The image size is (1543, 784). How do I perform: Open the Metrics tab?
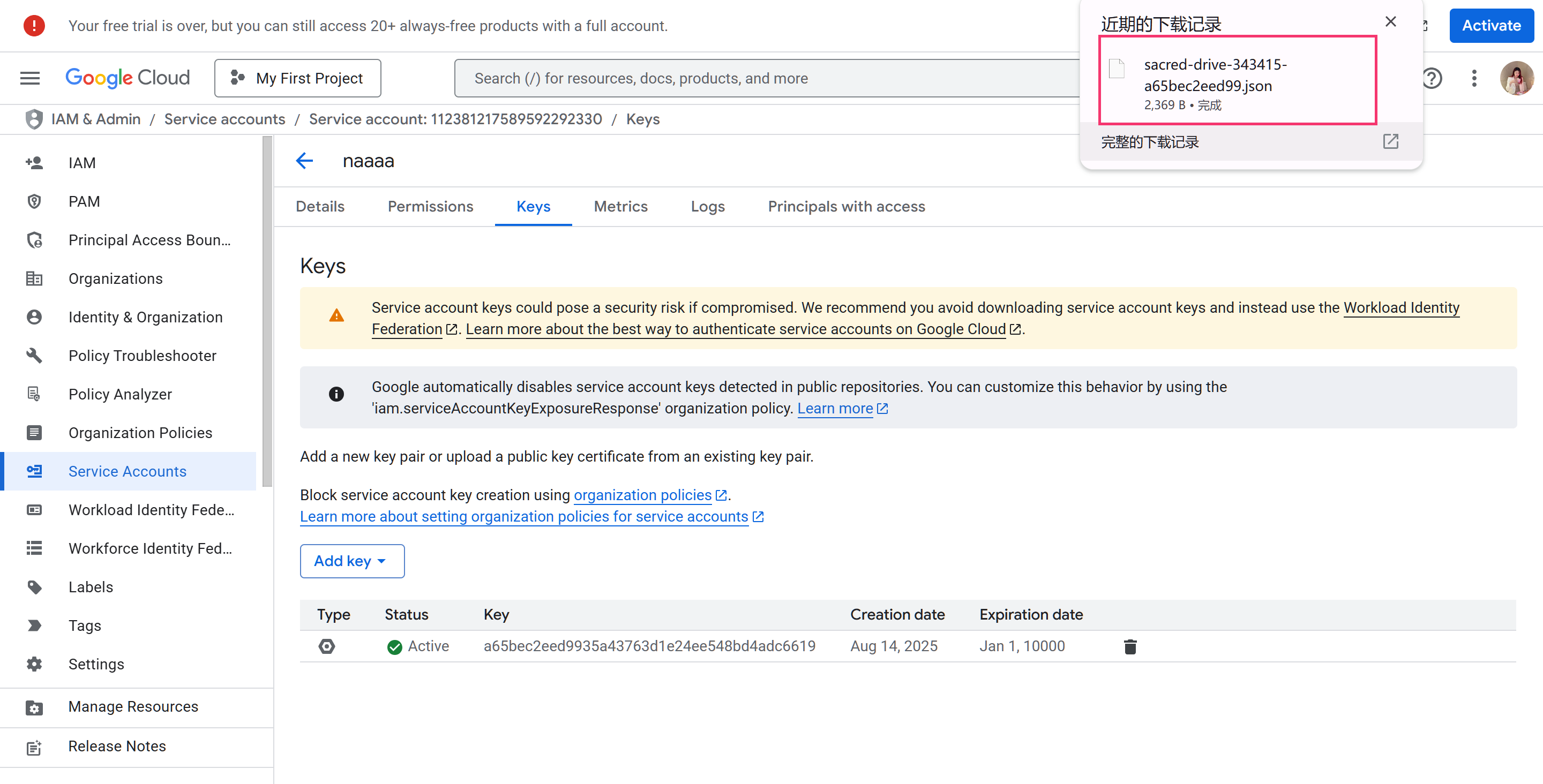pyautogui.click(x=620, y=207)
